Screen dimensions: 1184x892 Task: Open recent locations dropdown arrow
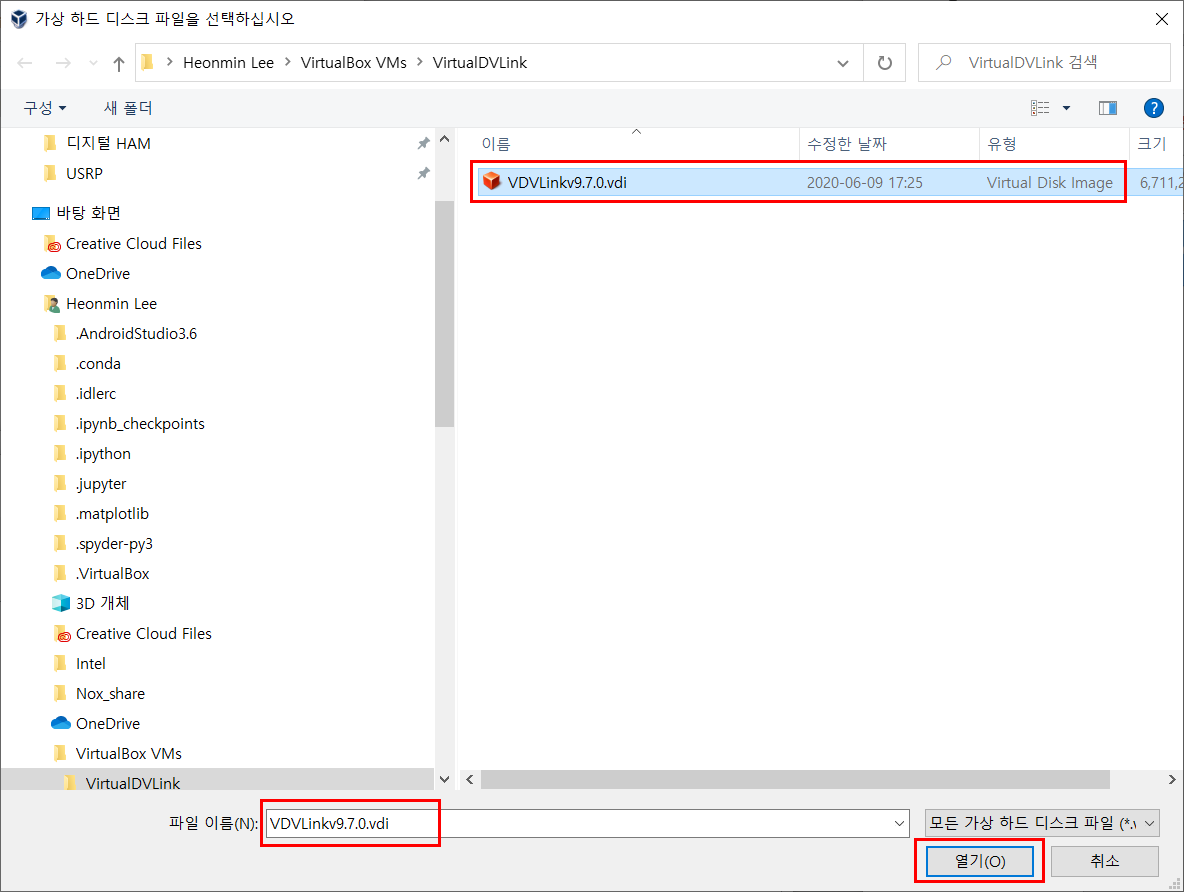(x=93, y=63)
